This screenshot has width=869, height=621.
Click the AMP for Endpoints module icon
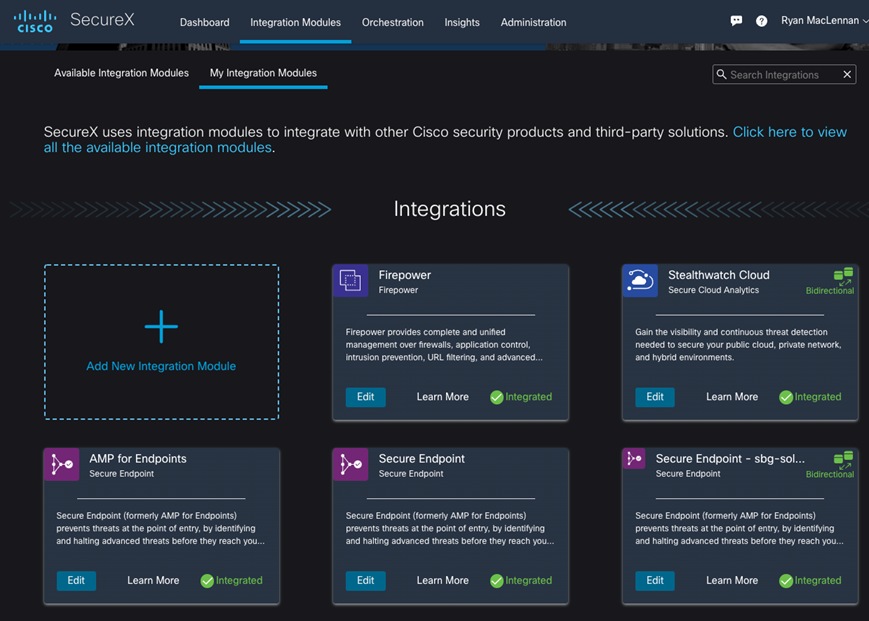pyautogui.click(x=62, y=464)
